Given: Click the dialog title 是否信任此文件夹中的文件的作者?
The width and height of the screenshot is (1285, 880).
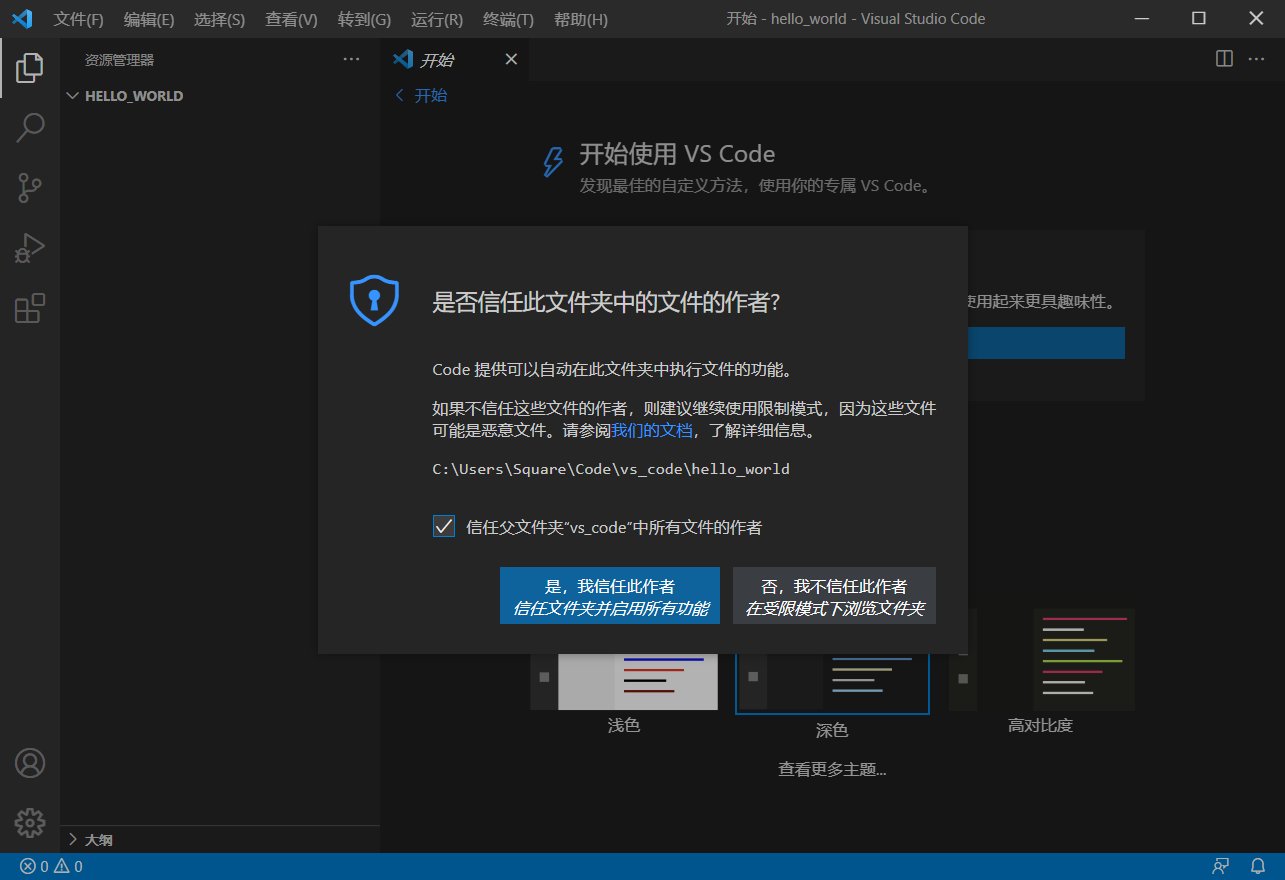Looking at the screenshot, I should [x=605, y=303].
